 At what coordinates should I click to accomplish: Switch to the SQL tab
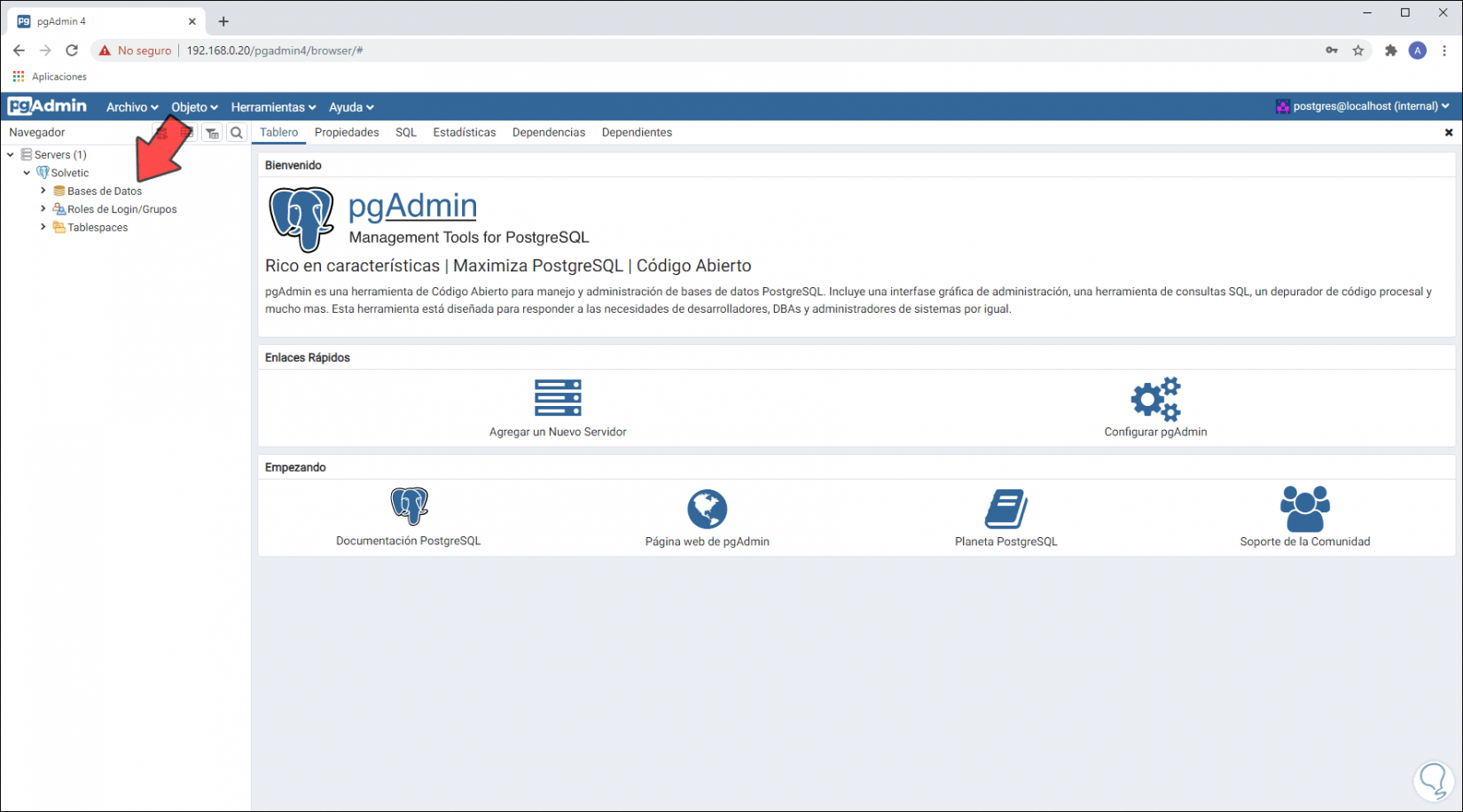coord(406,133)
